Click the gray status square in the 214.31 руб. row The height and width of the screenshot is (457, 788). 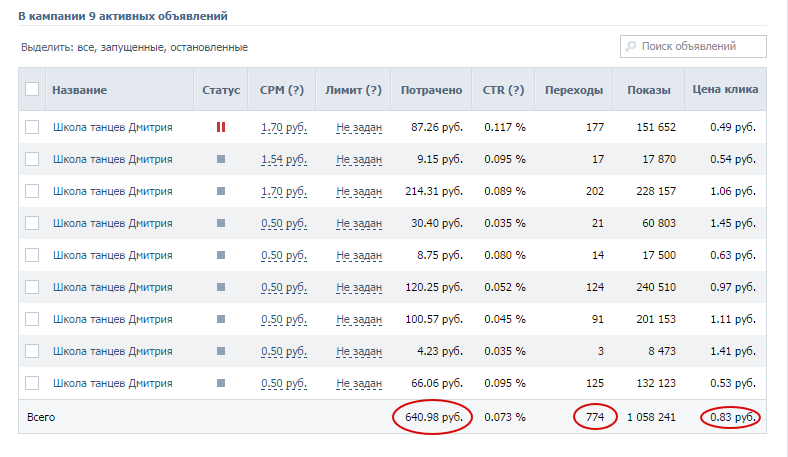pos(221,191)
